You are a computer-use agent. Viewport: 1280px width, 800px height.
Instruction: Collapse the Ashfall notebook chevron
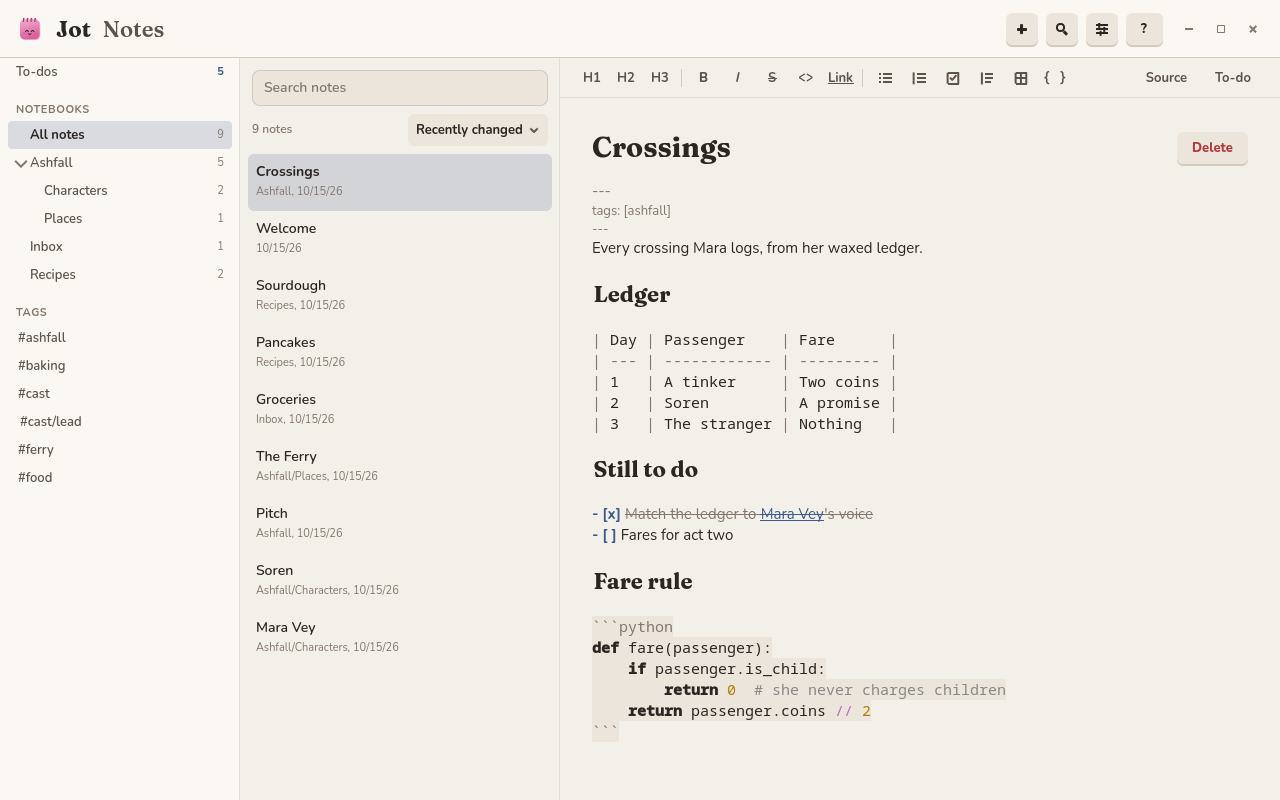point(21,163)
